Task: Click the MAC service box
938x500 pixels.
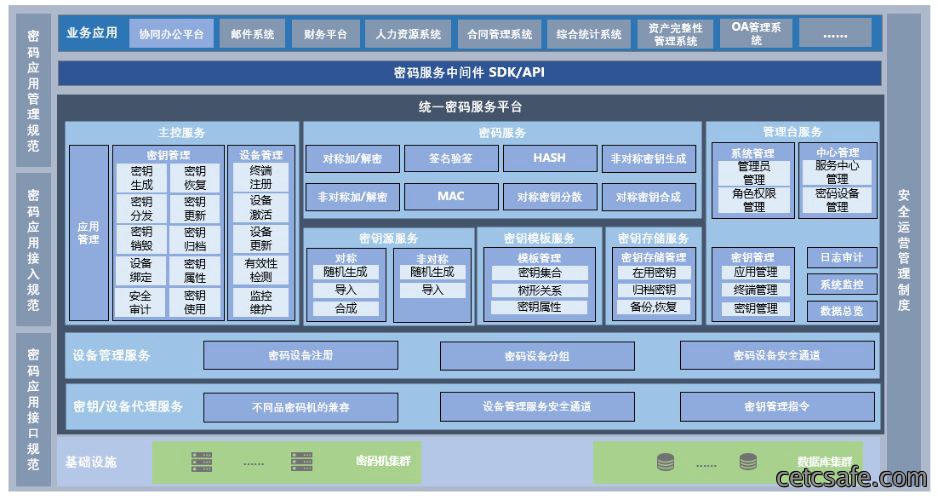Action: tap(451, 197)
